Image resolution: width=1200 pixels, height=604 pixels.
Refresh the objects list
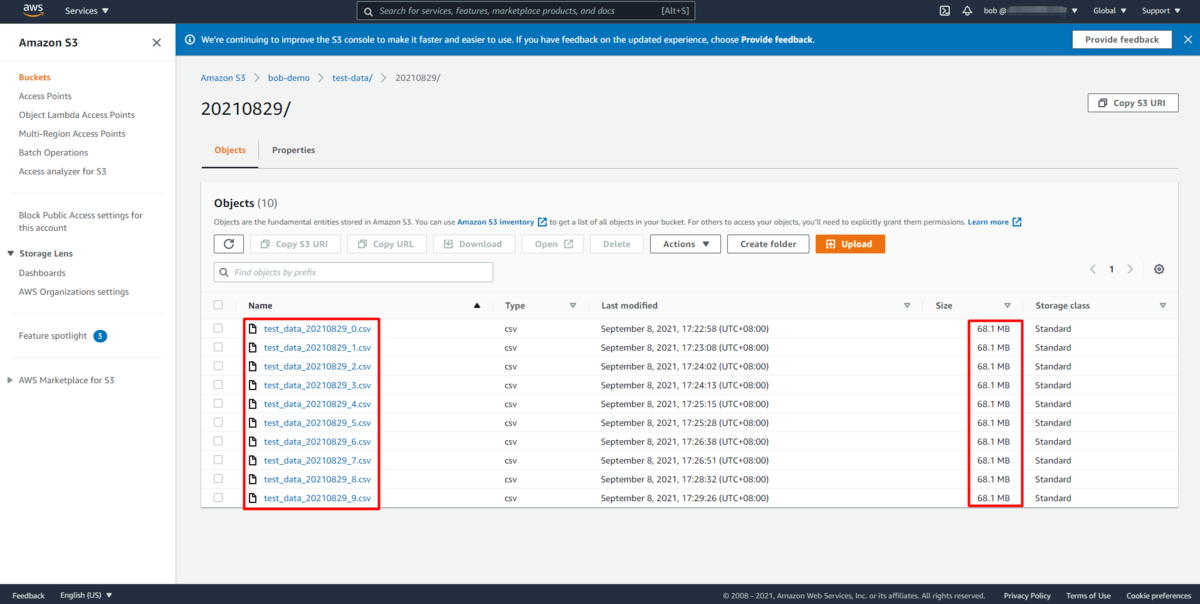pos(229,244)
